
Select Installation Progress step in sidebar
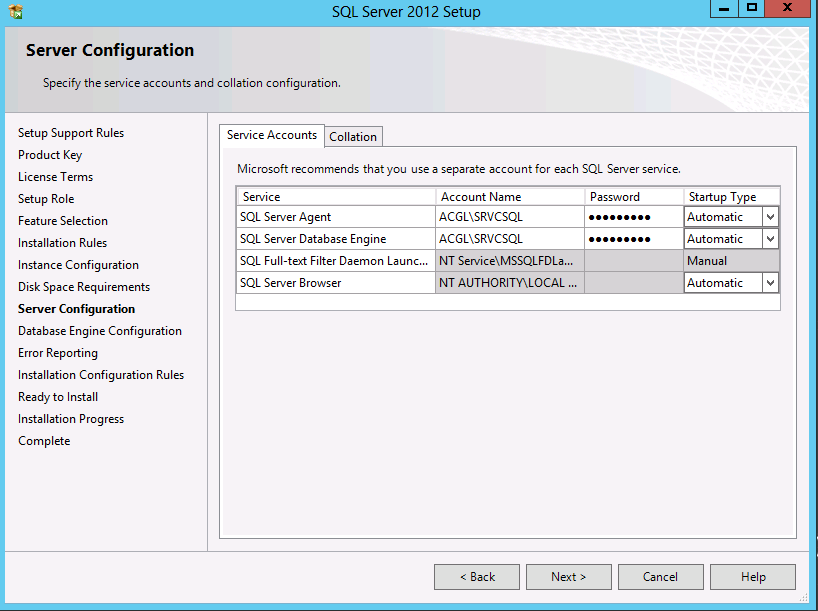71,419
